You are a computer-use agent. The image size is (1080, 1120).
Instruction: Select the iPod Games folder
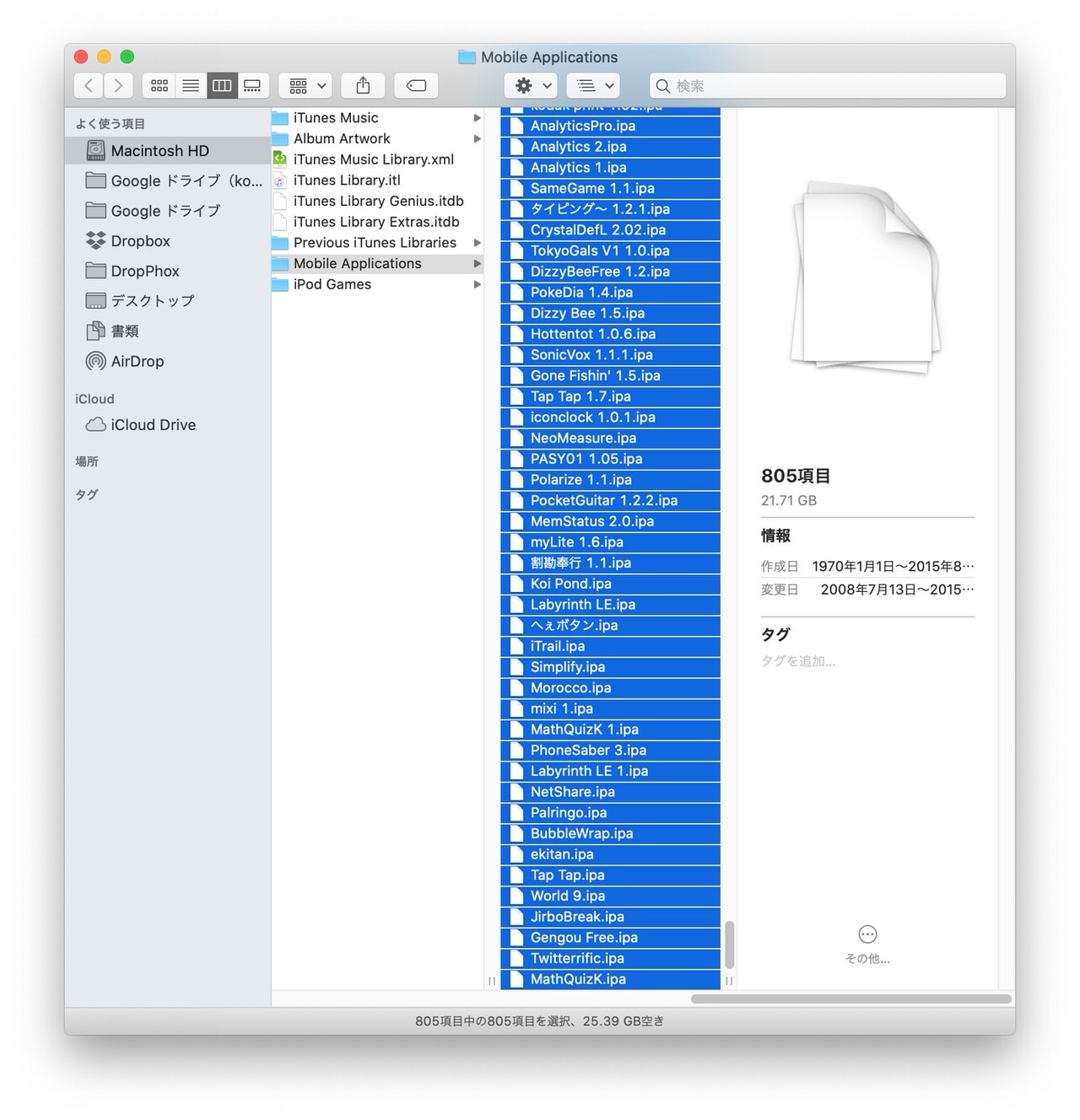(x=377, y=284)
